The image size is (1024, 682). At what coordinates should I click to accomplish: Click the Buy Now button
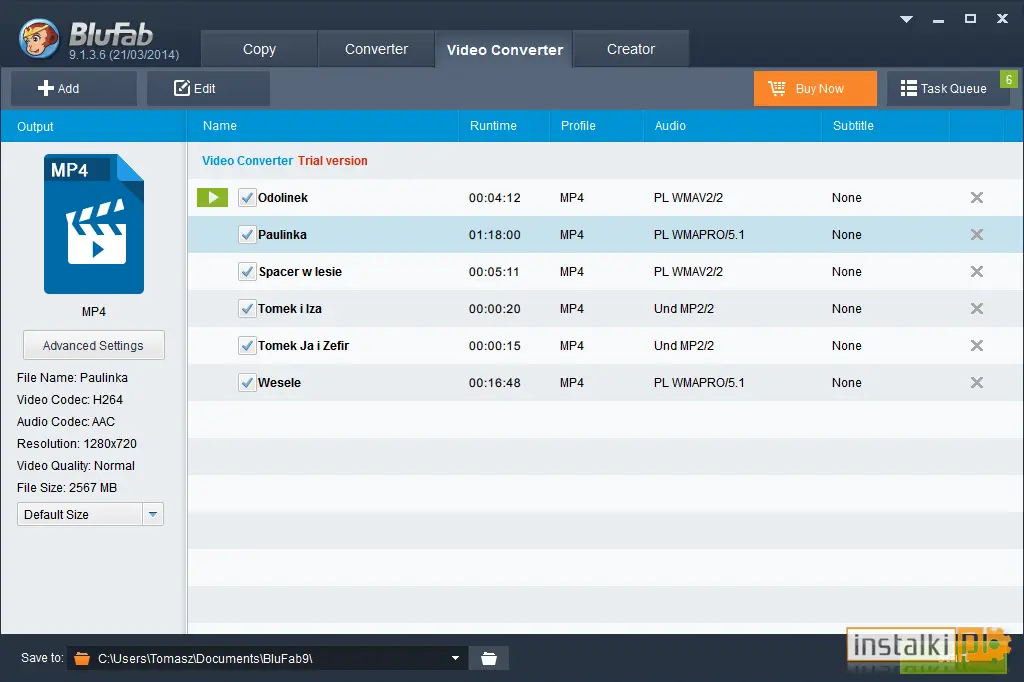[815, 88]
